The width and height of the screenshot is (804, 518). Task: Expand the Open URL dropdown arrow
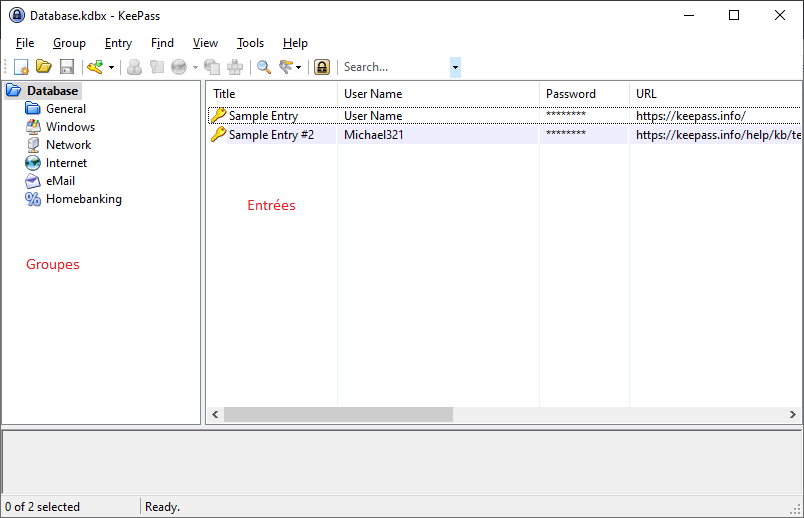coord(195,67)
